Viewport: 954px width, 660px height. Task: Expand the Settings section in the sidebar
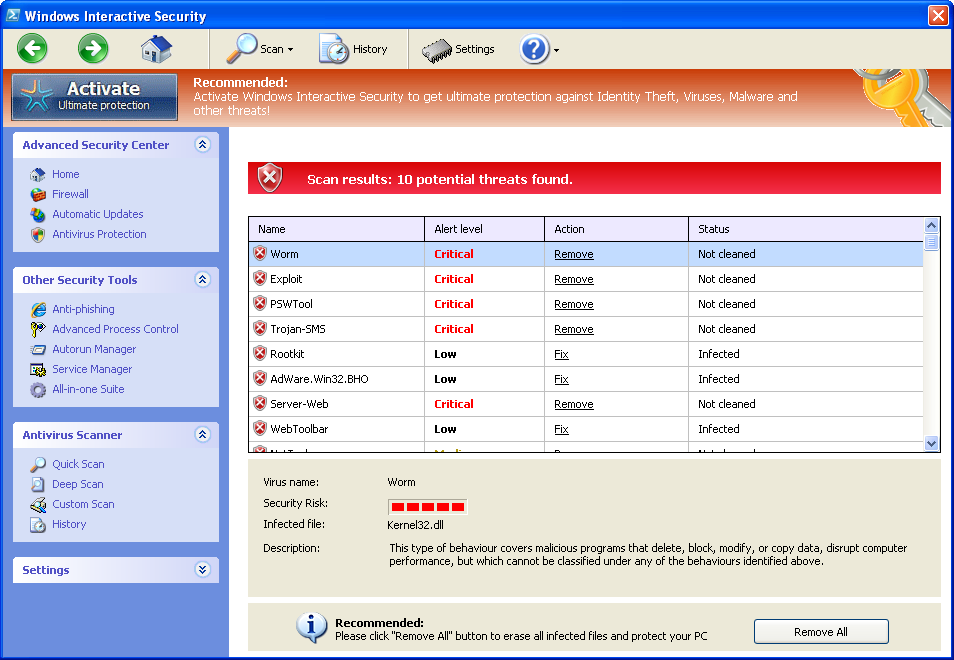(202, 570)
